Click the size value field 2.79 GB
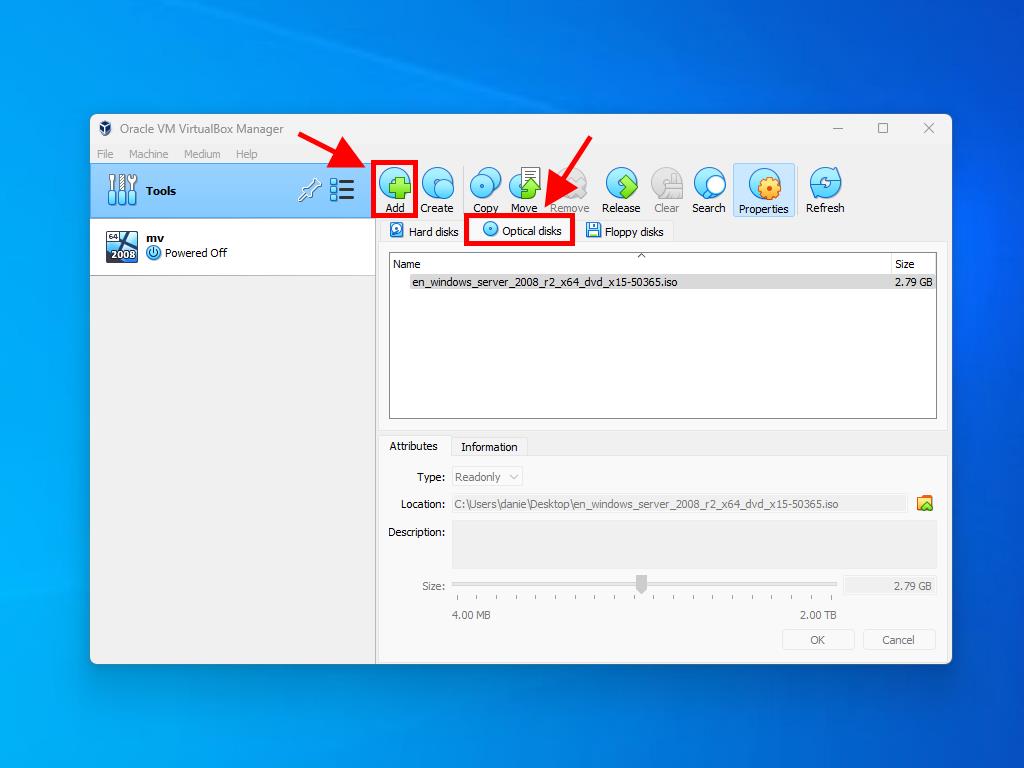This screenshot has height=768, width=1024. [889, 586]
